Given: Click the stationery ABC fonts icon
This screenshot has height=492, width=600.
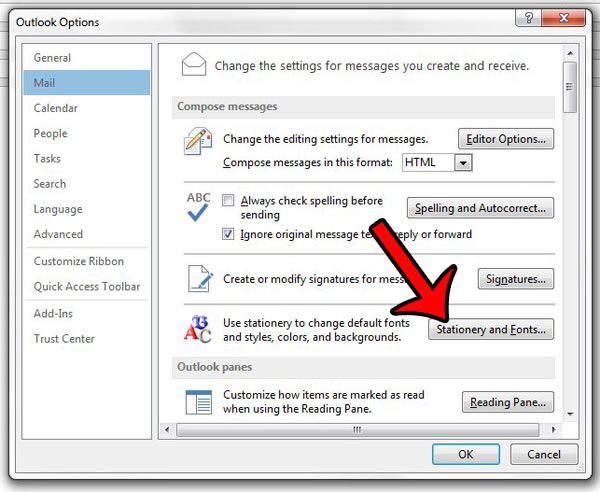Looking at the screenshot, I should click(197, 329).
